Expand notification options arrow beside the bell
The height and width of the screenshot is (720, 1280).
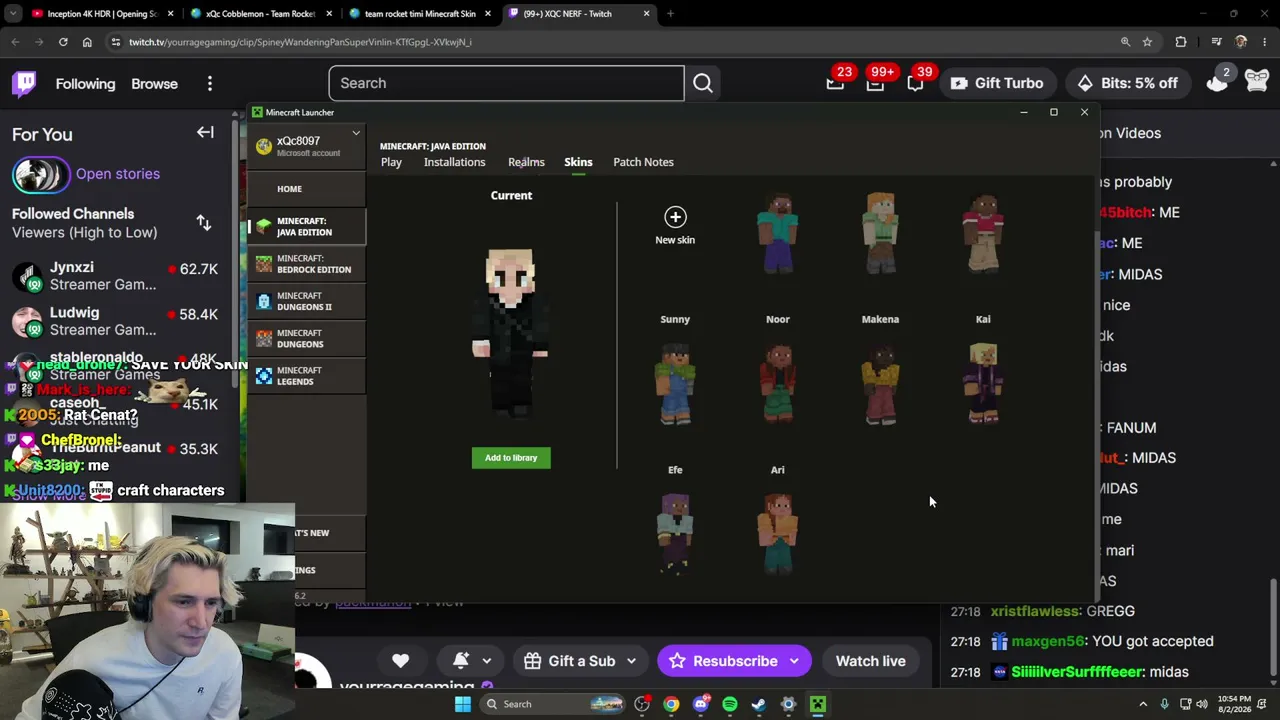tap(487, 661)
